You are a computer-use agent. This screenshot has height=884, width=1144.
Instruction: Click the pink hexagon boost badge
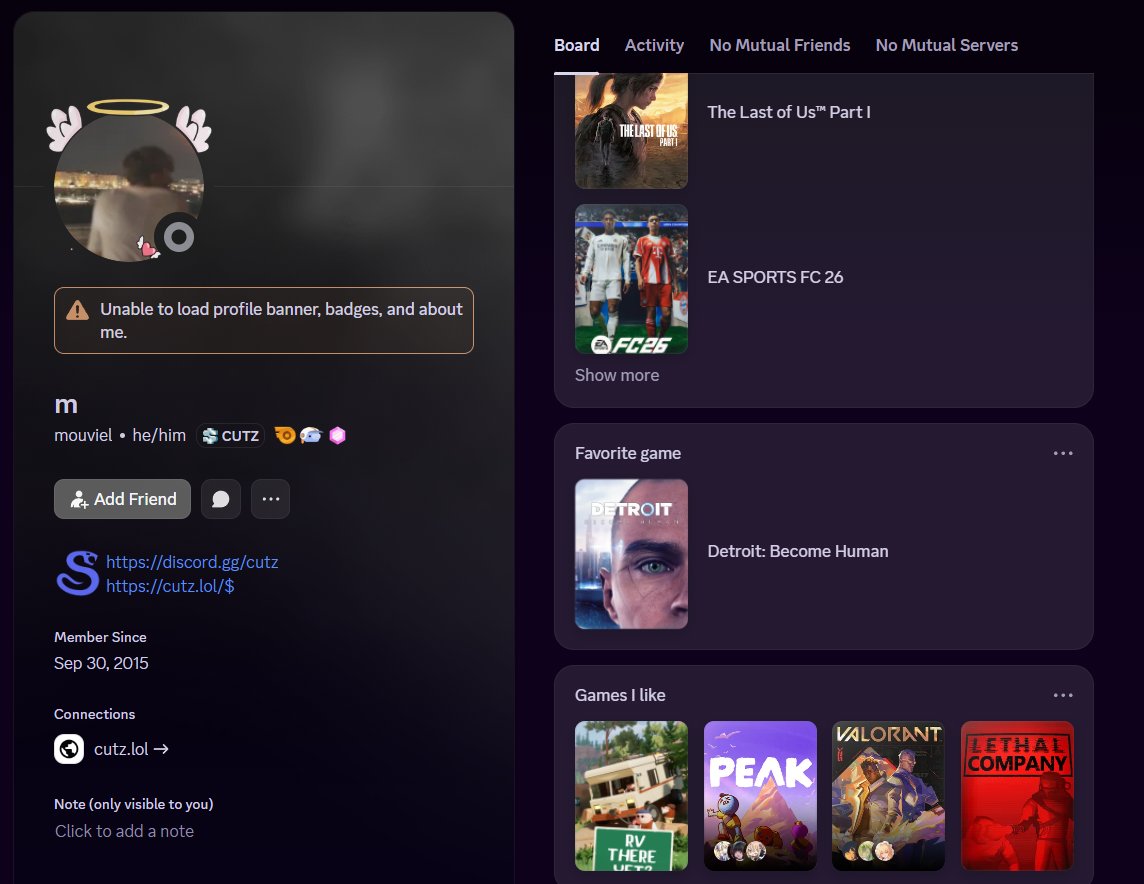[x=337, y=435]
